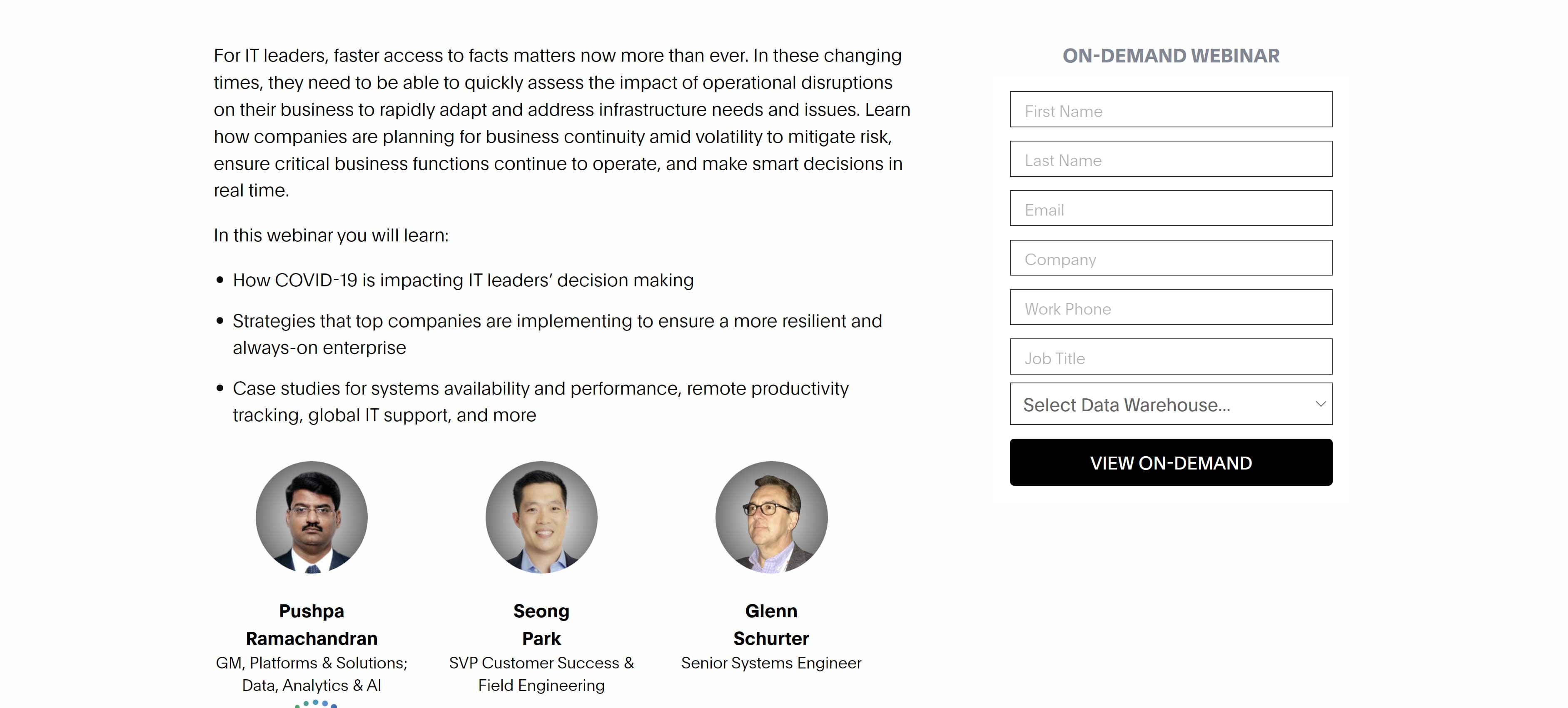Click Seong Park's speaker headshot

541,517
